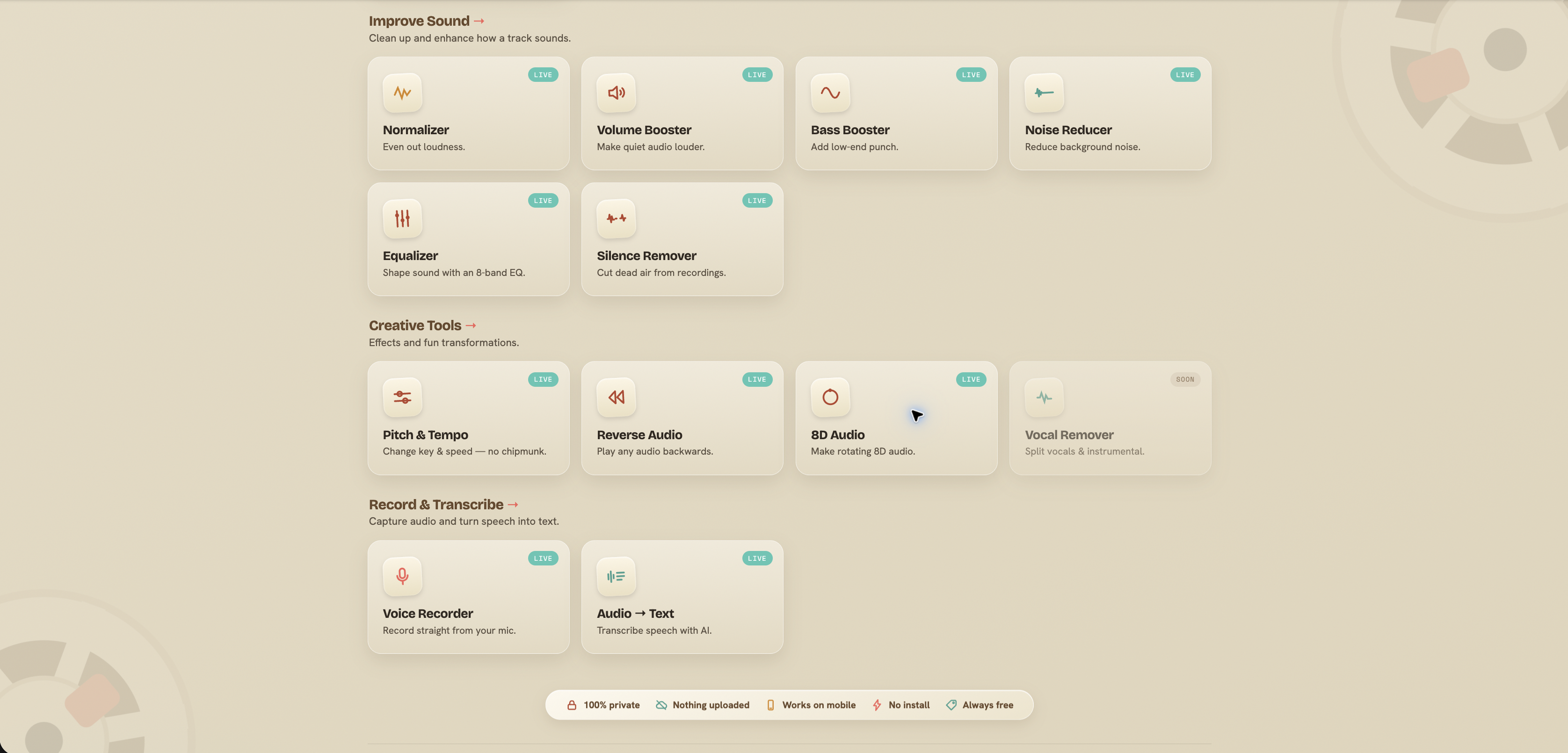Viewport: 1568px width, 753px height.
Task: Open the Creative Tools category link
Action: (x=422, y=326)
